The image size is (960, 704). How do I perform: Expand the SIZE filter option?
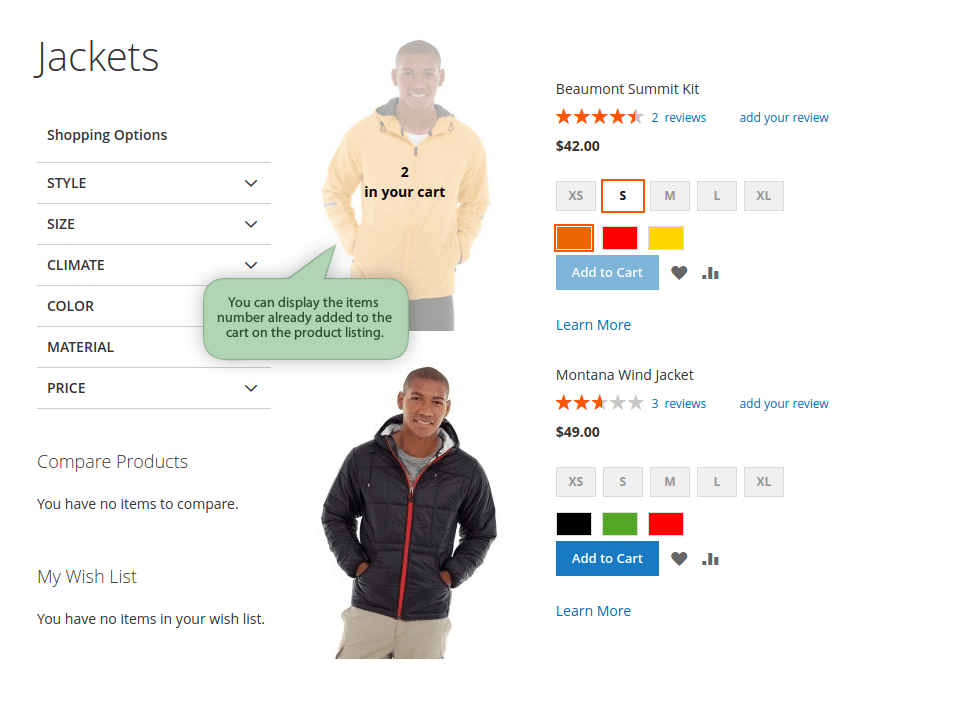point(153,224)
